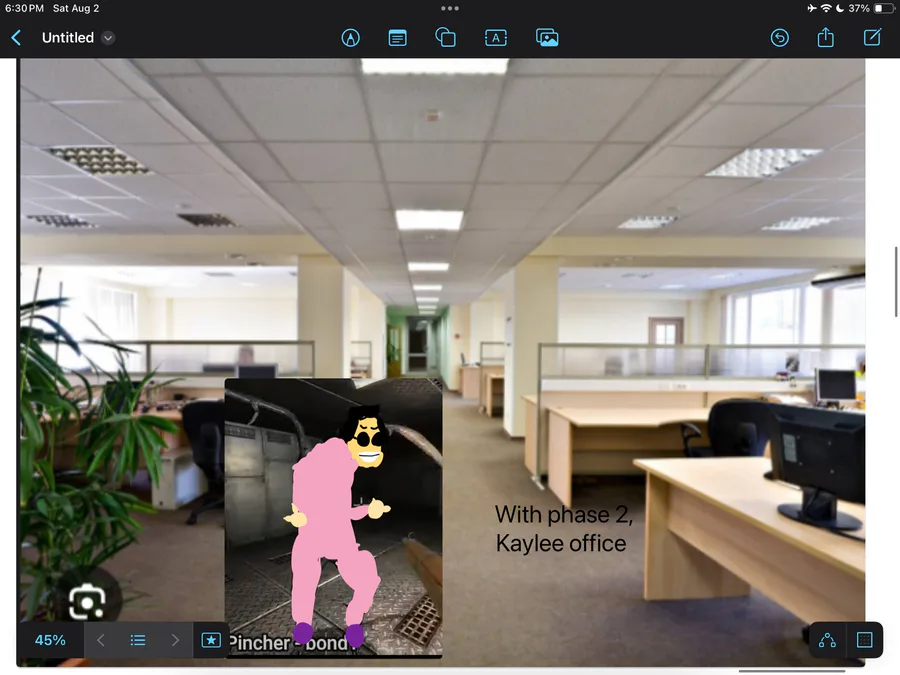
Task: Undo the last action
Action: (x=779, y=38)
